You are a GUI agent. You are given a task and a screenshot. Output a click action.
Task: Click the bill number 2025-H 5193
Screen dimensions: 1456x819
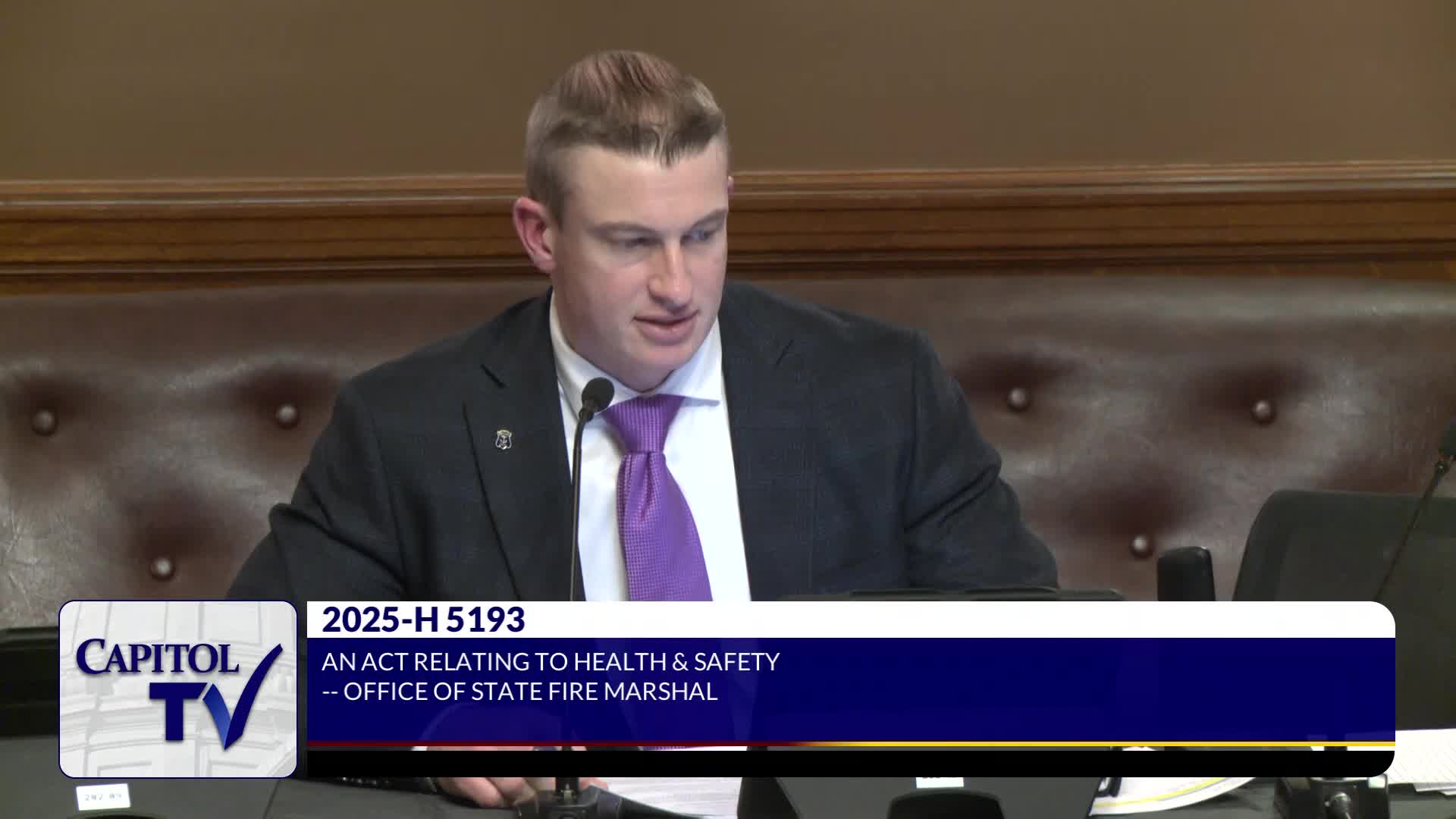422,620
